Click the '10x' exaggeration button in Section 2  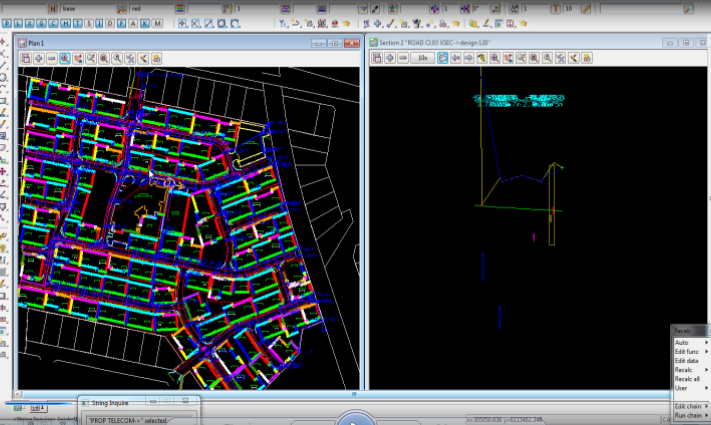(x=423, y=58)
